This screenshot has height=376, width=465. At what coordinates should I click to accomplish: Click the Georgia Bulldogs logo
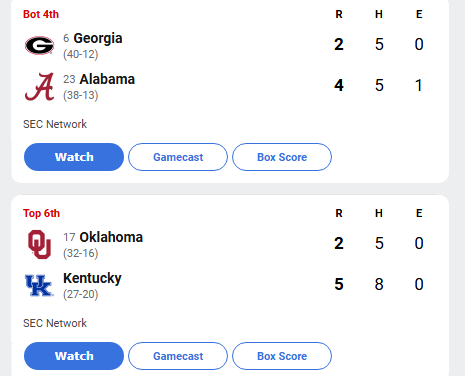[x=39, y=45]
